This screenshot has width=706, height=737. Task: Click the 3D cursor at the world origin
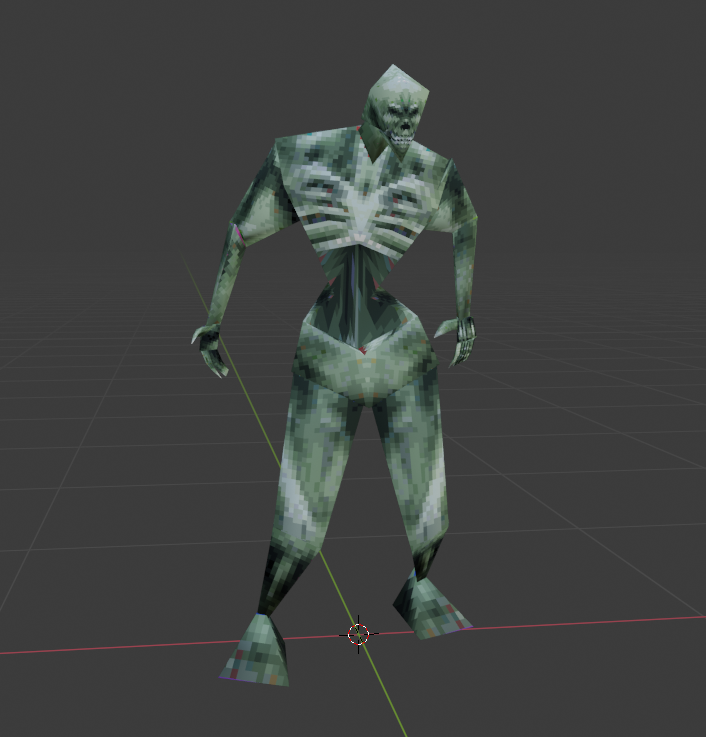(x=359, y=634)
